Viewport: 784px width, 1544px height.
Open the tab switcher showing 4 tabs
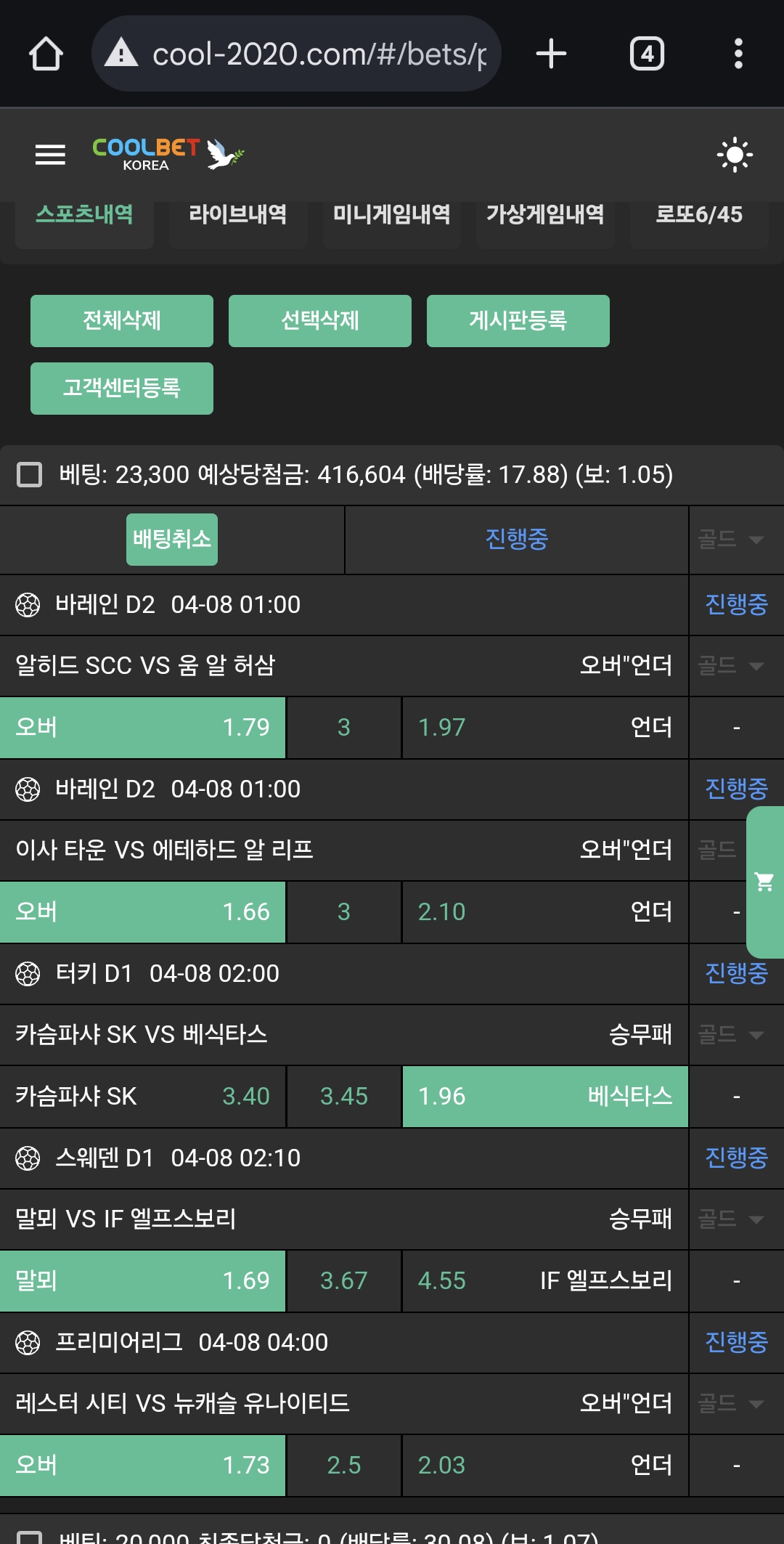[x=647, y=54]
